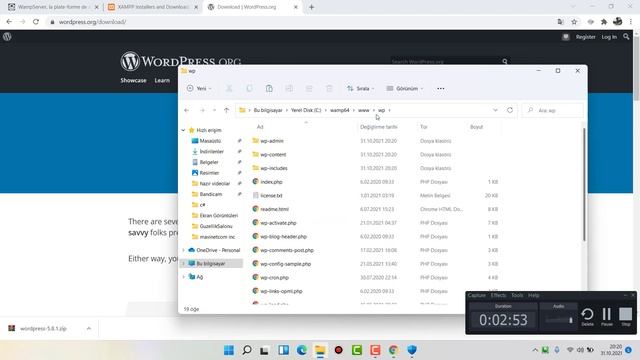Click the recorder Delete icon
This screenshot has width=640, height=360.
coord(587,317)
